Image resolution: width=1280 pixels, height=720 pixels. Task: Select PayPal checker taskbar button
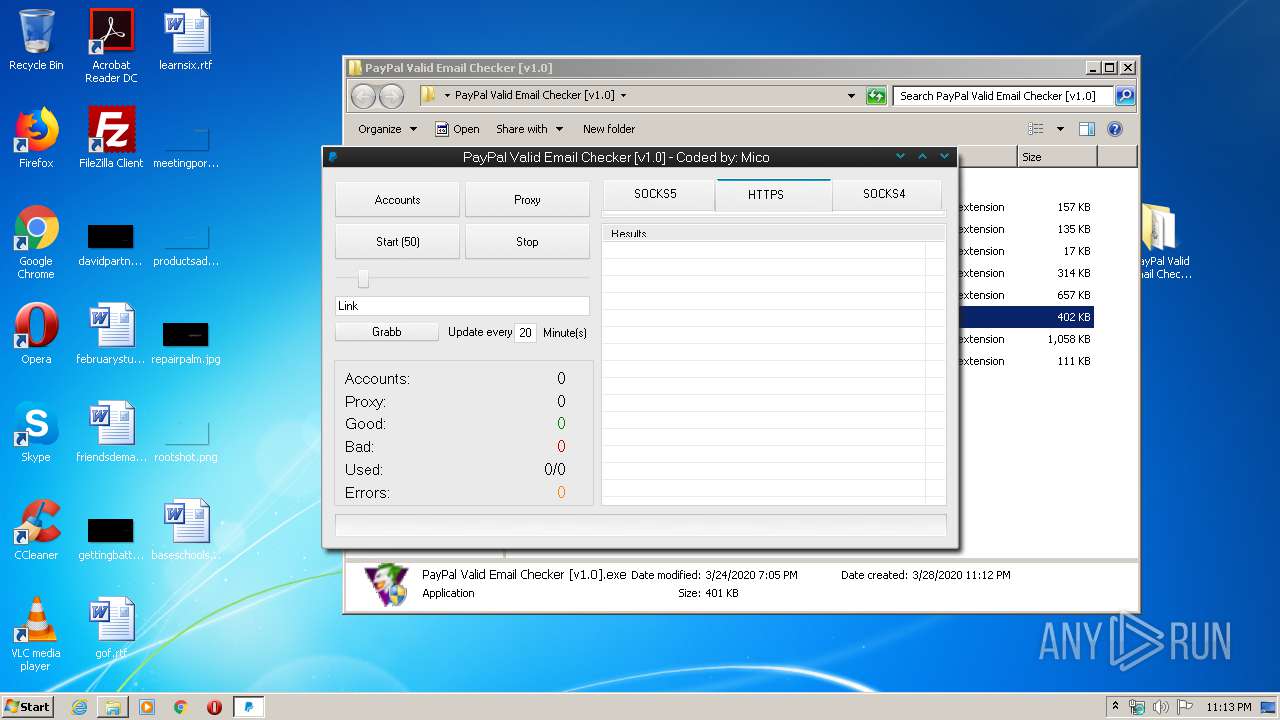[249, 707]
